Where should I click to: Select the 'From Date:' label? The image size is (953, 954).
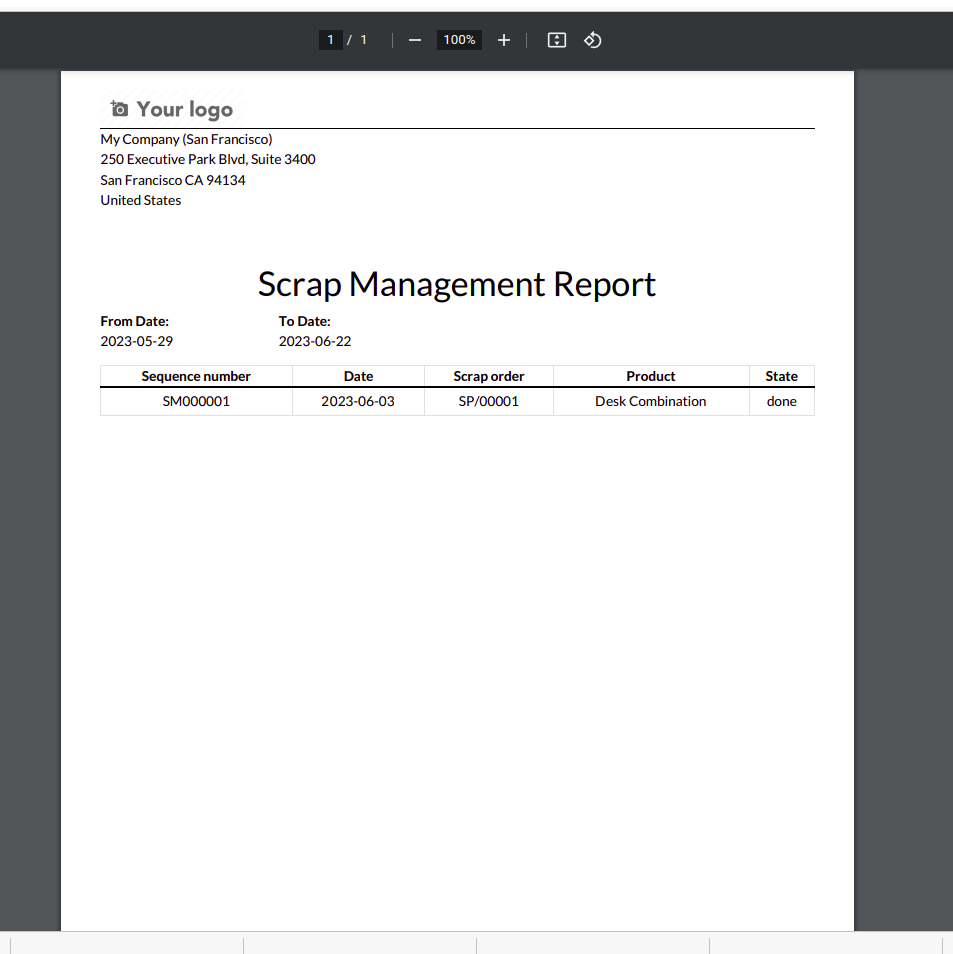pos(134,321)
